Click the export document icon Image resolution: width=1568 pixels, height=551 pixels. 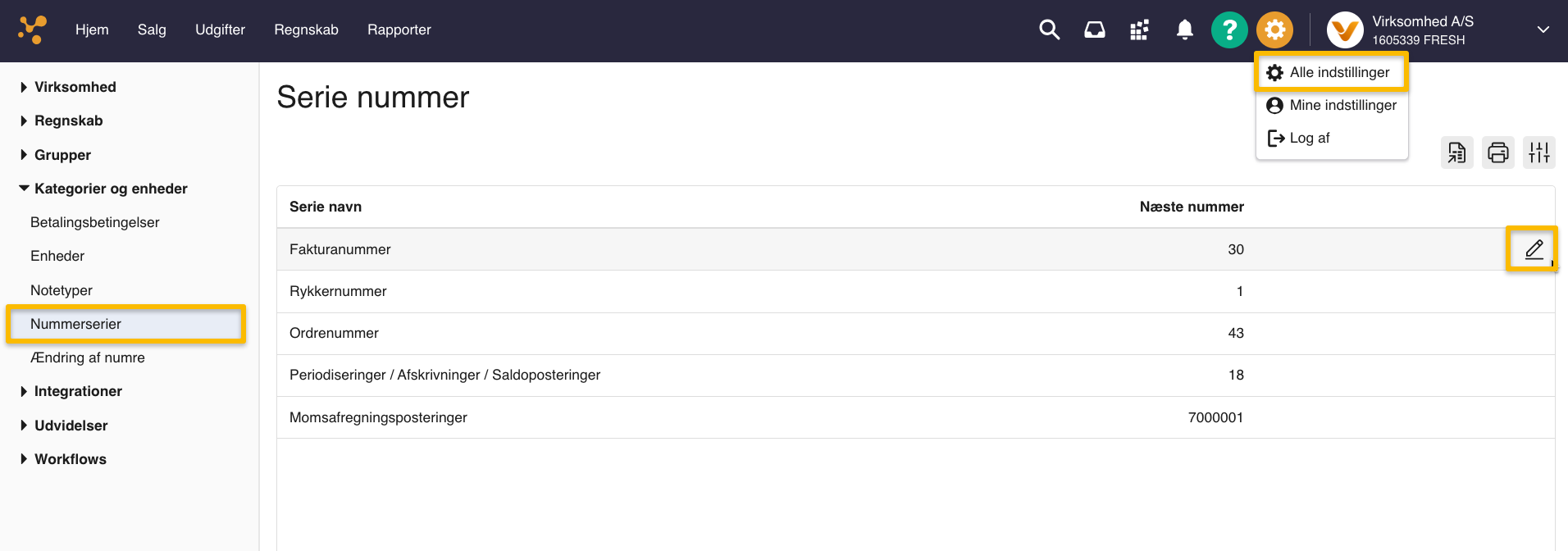1456,153
